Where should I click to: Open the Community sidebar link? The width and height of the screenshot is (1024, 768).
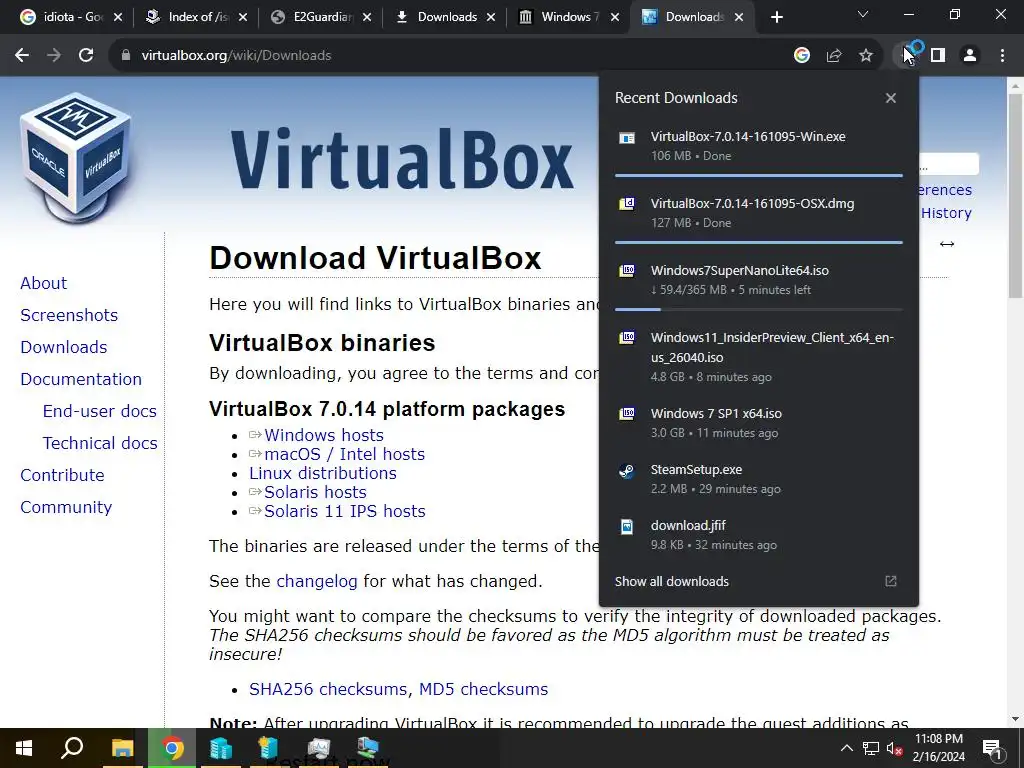tap(66, 507)
